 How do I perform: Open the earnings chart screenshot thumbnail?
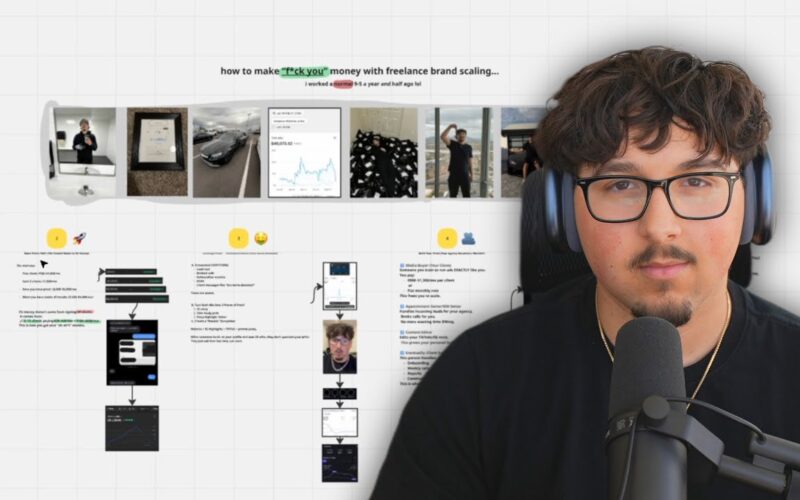(x=304, y=152)
